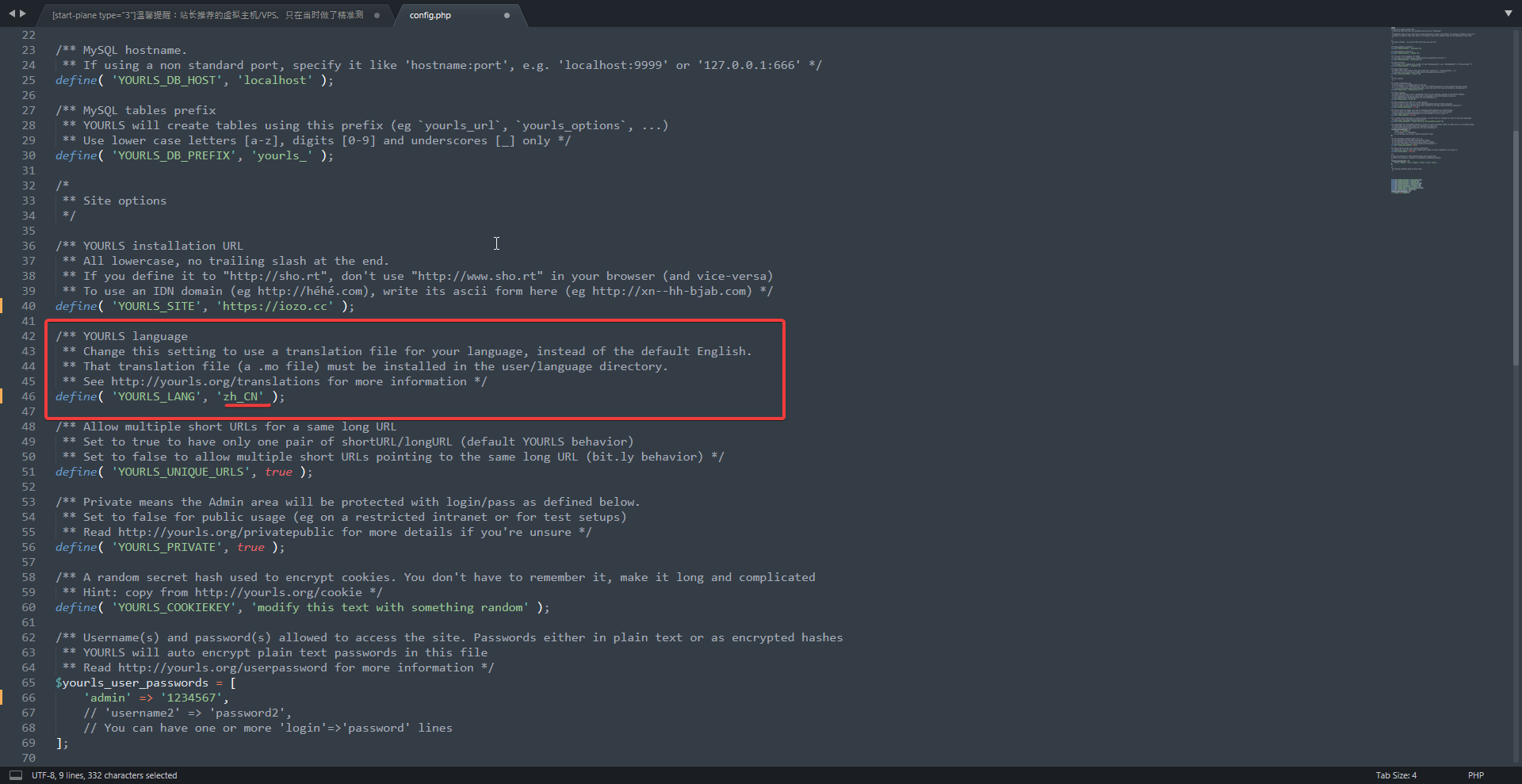The width and height of the screenshot is (1522, 784).
Task: Open the tab list dropdown arrow
Action: point(1508,13)
